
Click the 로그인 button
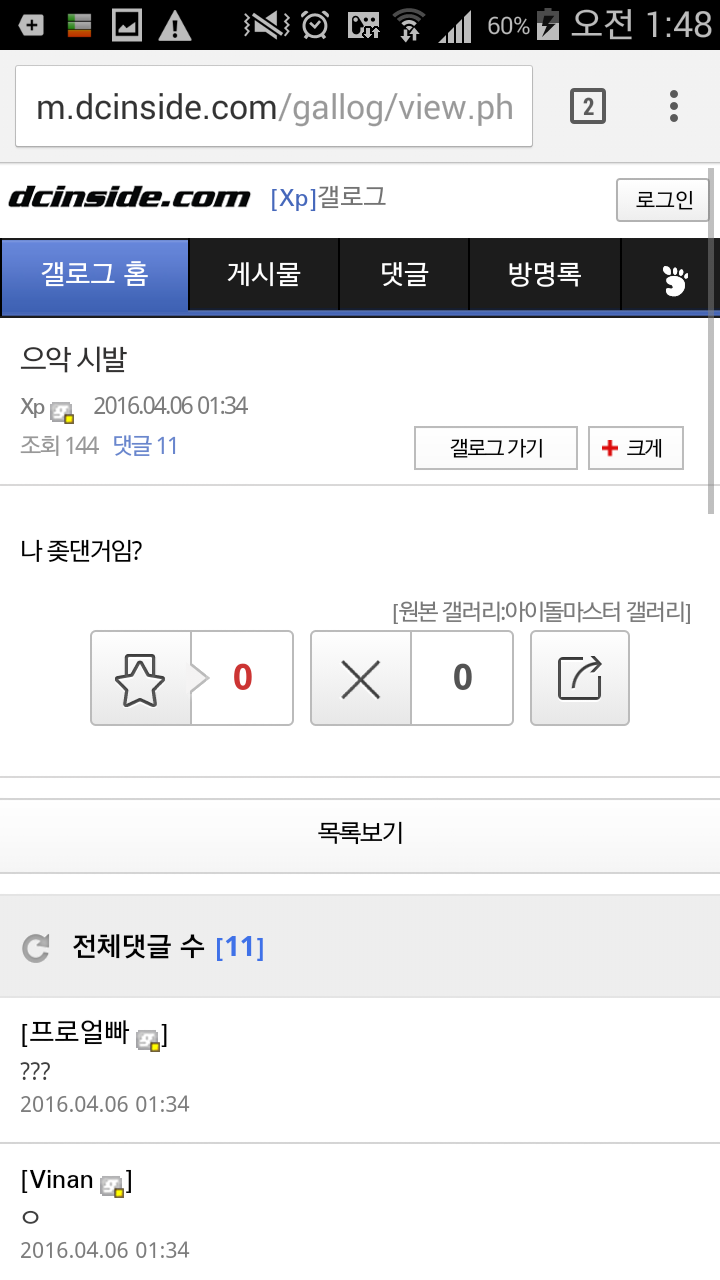click(663, 200)
